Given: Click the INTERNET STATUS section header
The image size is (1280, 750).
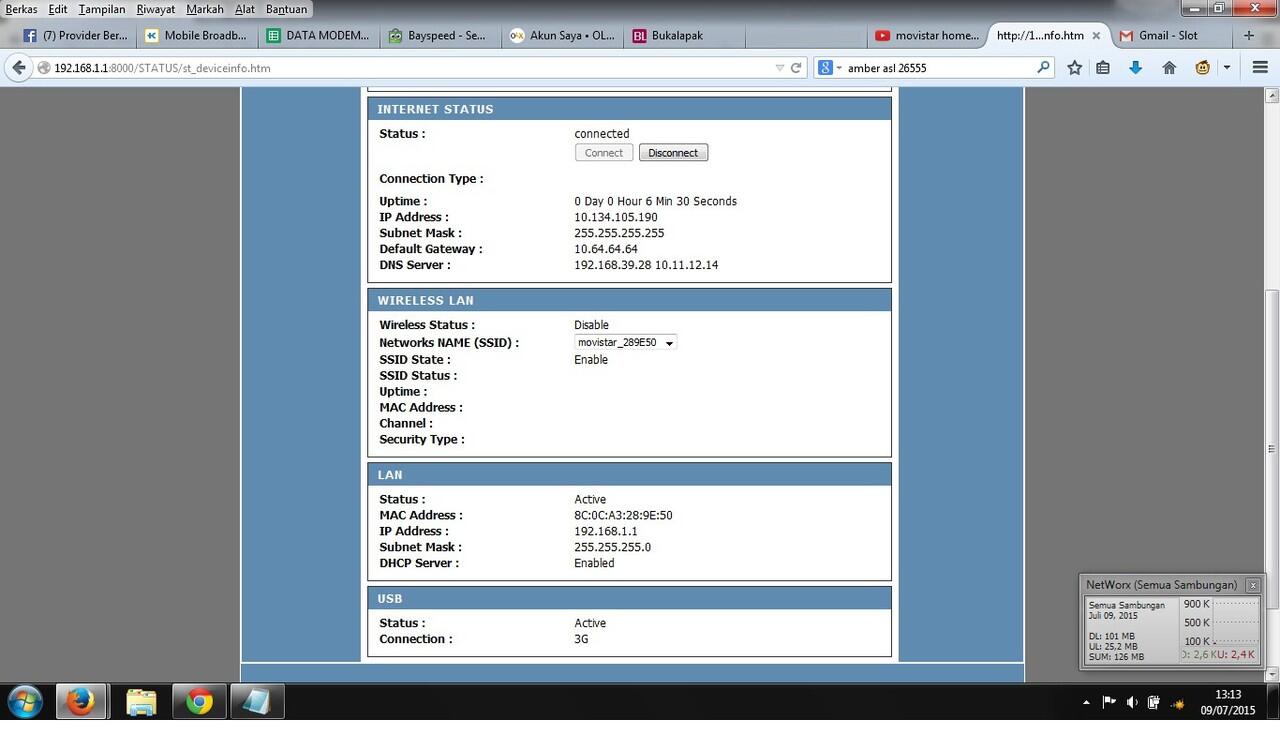Looking at the screenshot, I should click(629, 109).
